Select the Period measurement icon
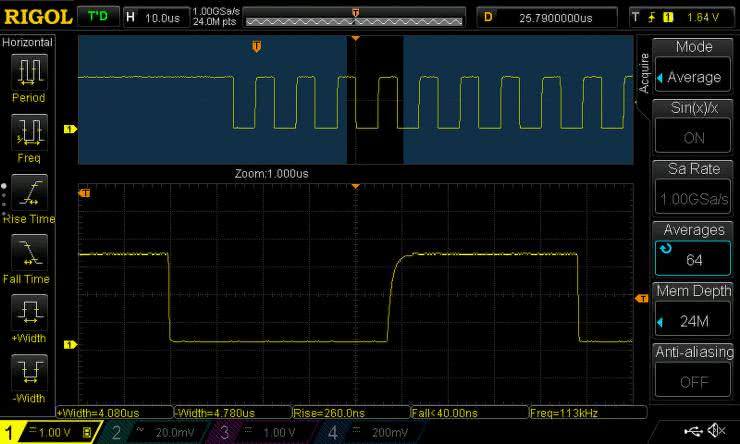The width and height of the screenshot is (740, 444). (x=28, y=72)
